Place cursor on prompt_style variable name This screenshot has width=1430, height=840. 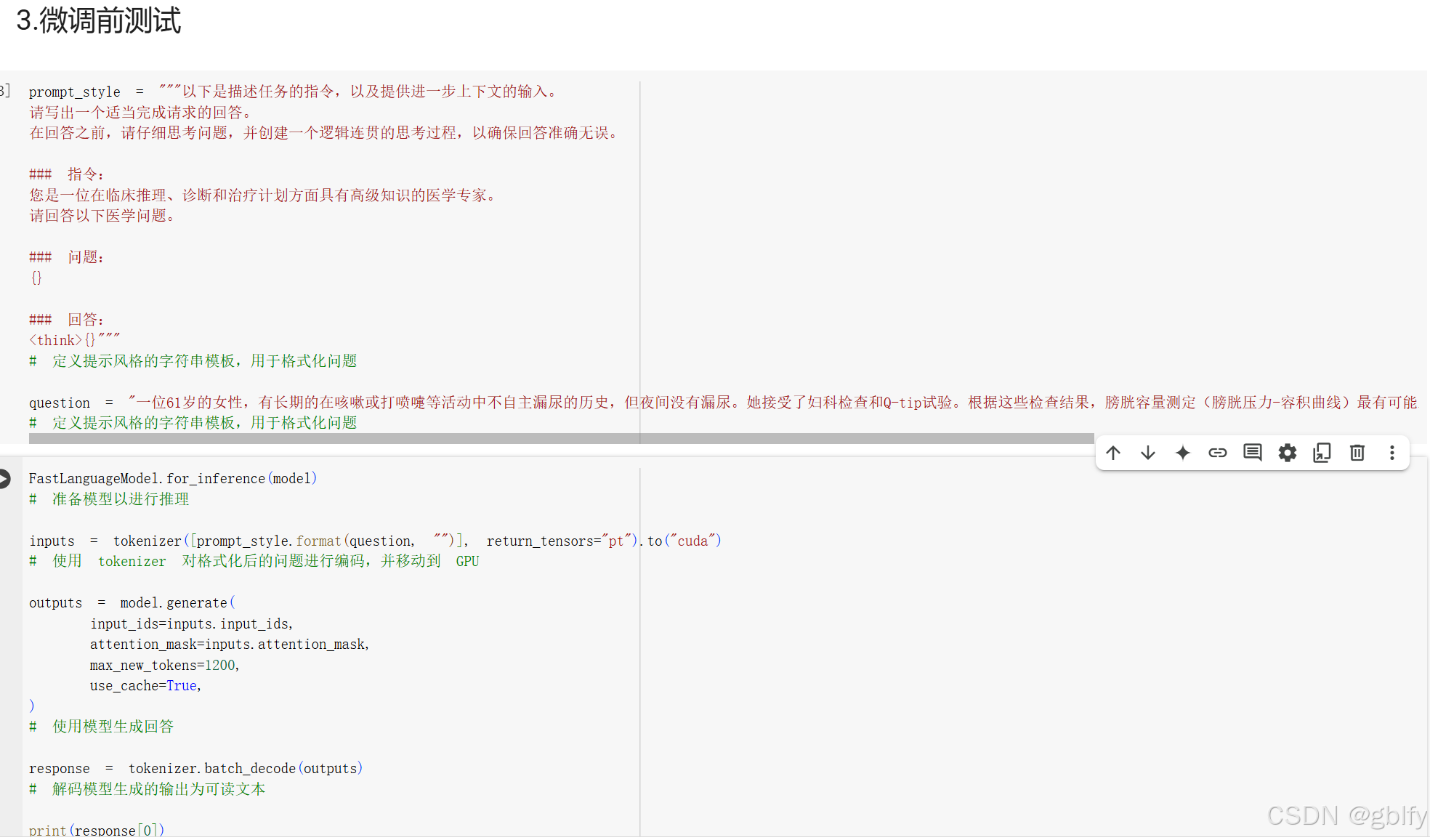coord(74,92)
